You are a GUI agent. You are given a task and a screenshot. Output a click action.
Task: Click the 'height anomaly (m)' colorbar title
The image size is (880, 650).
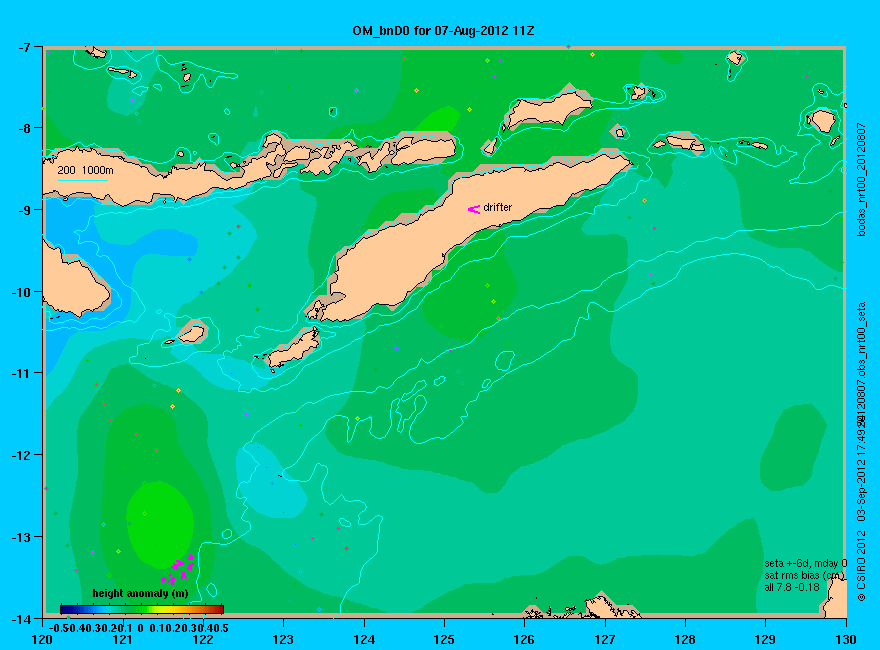coord(140,593)
